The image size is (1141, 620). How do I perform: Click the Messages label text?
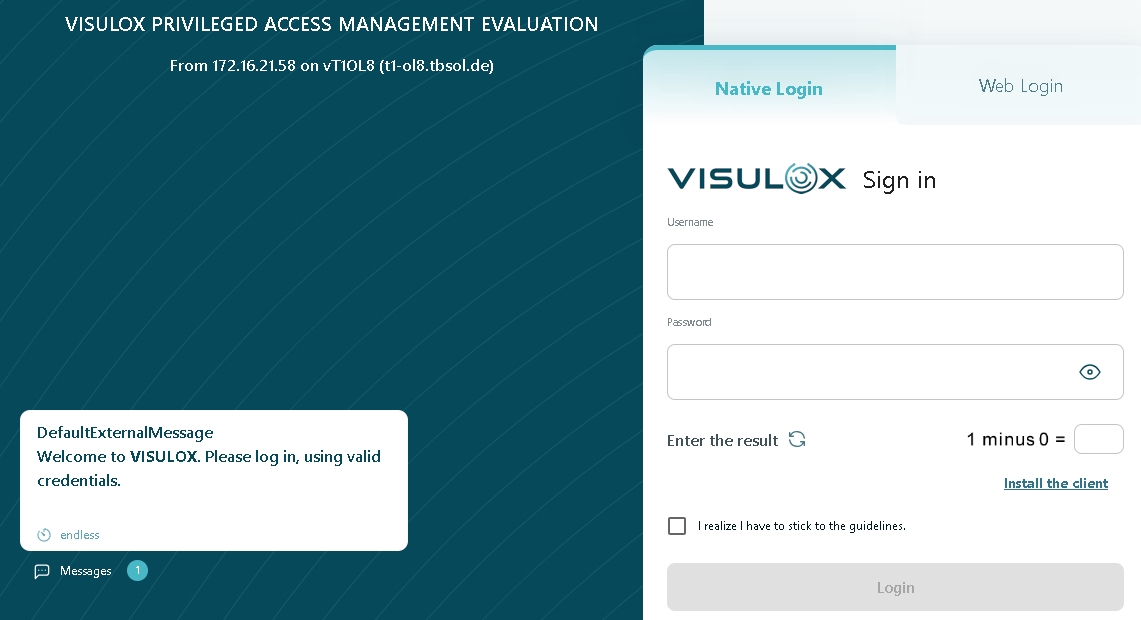86,571
